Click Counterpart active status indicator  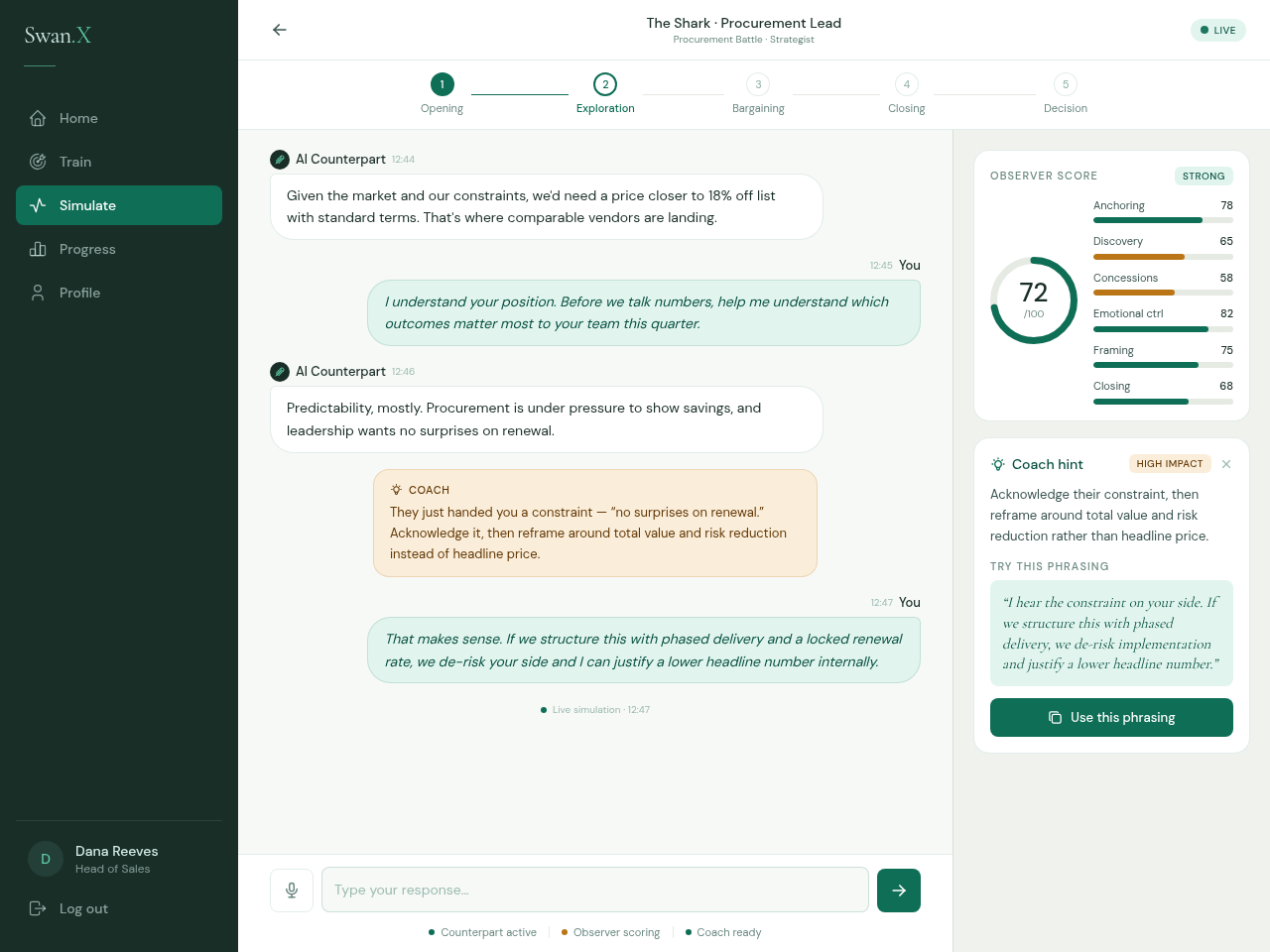click(483, 932)
